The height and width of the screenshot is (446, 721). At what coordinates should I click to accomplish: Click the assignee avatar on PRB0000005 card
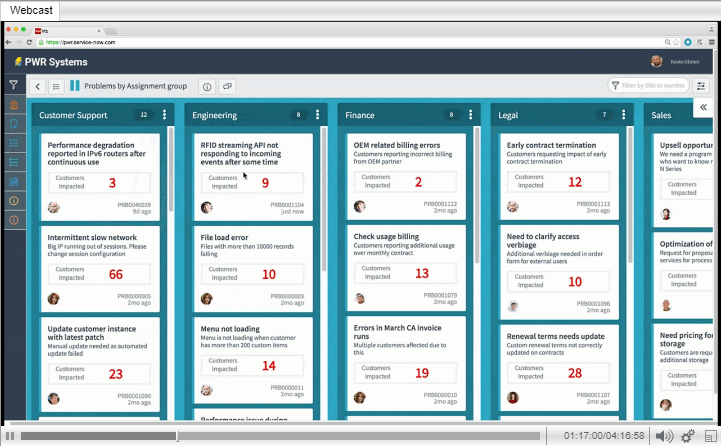pos(54,299)
